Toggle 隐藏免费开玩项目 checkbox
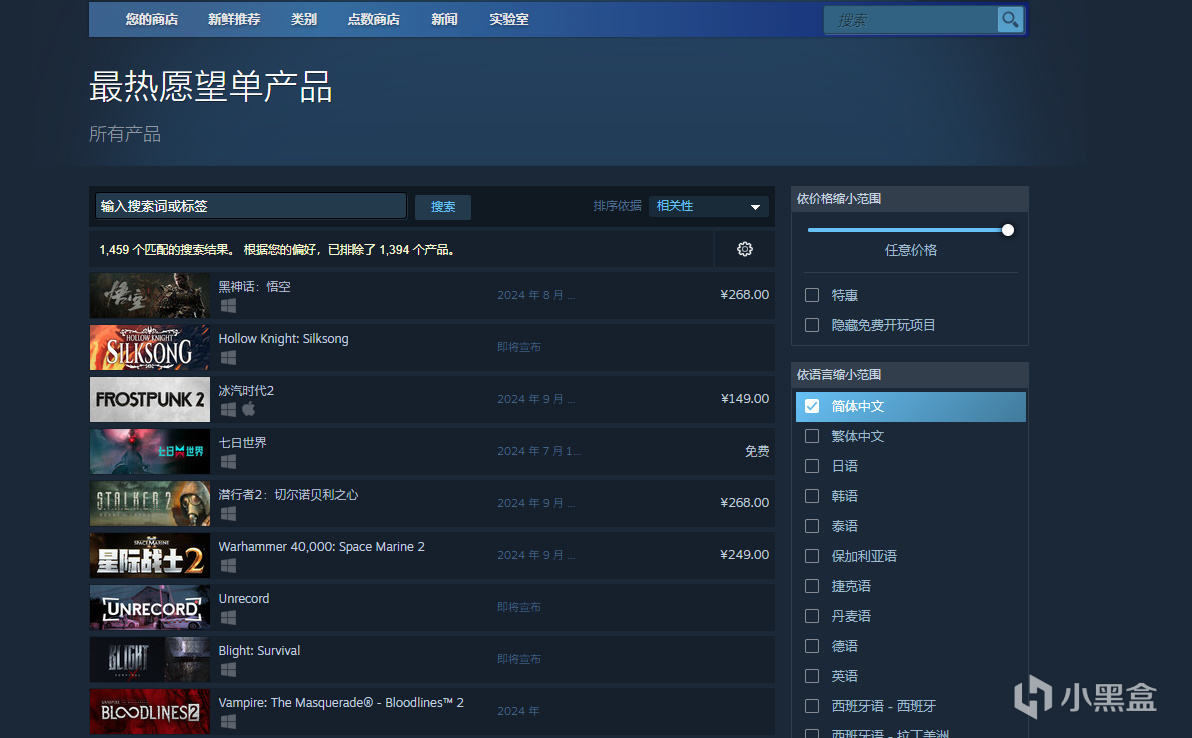Image resolution: width=1192 pixels, height=738 pixels. point(812,325)
